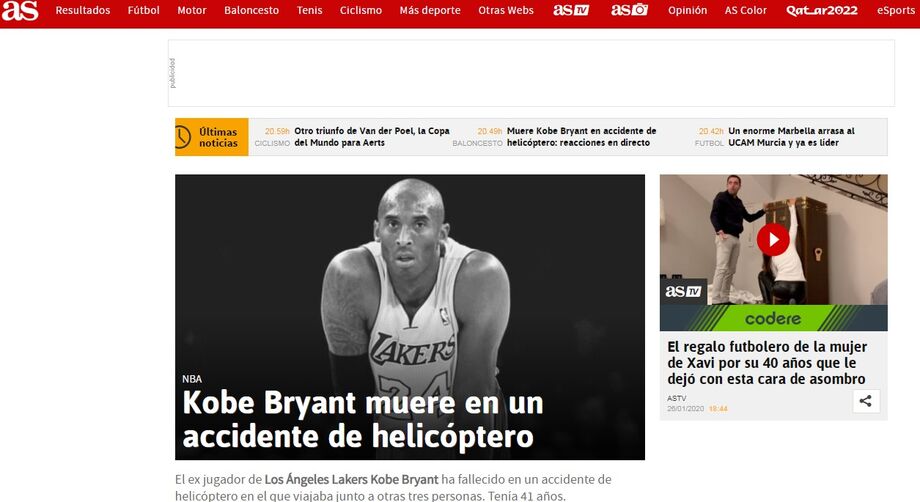The height and width of the screenshot is (502, 920).
Task: Open the Baloncesto section
Action: pyautogui.click(x=251, y=10)
